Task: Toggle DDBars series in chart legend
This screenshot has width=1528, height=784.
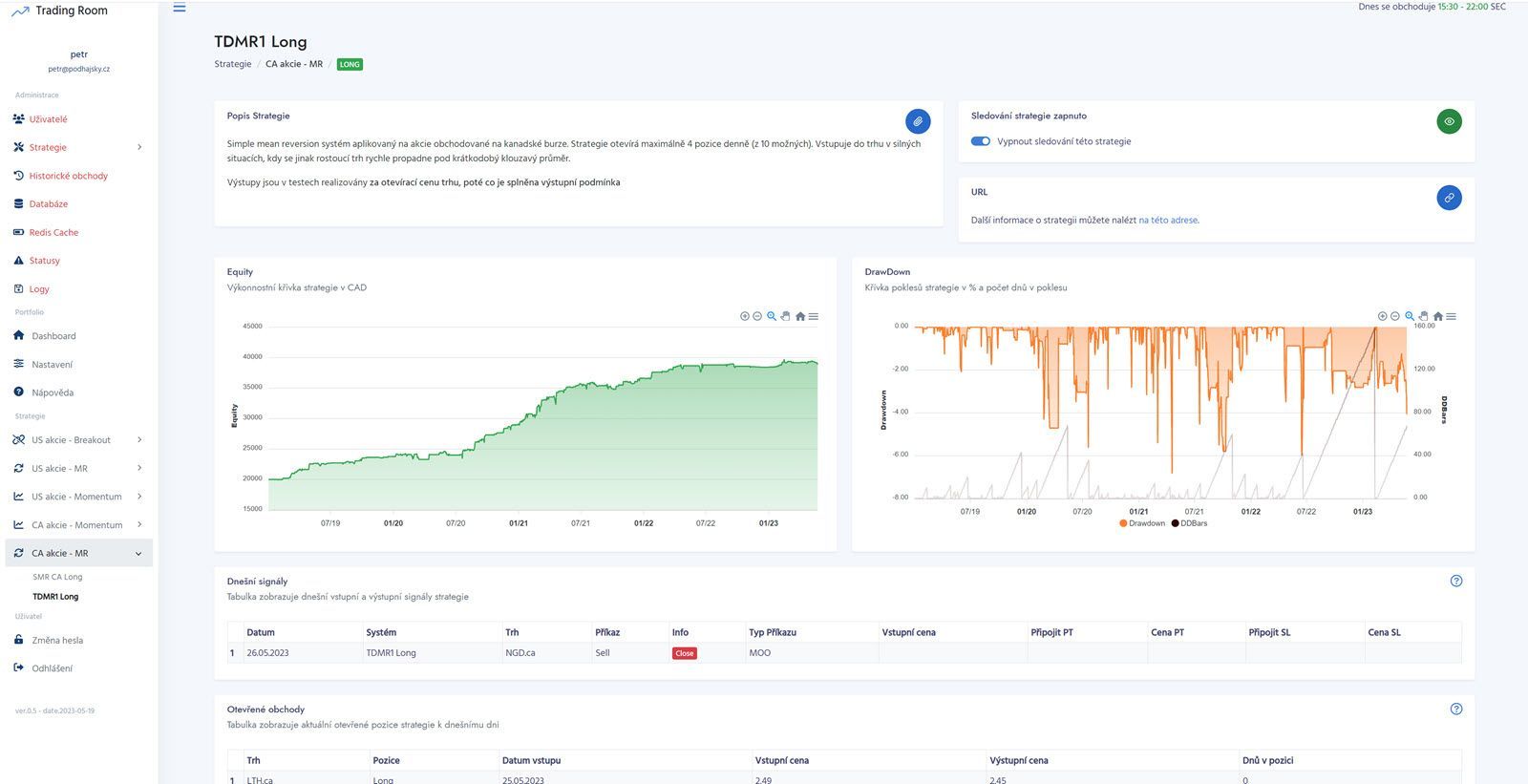Action: [x=1190, y=523]
